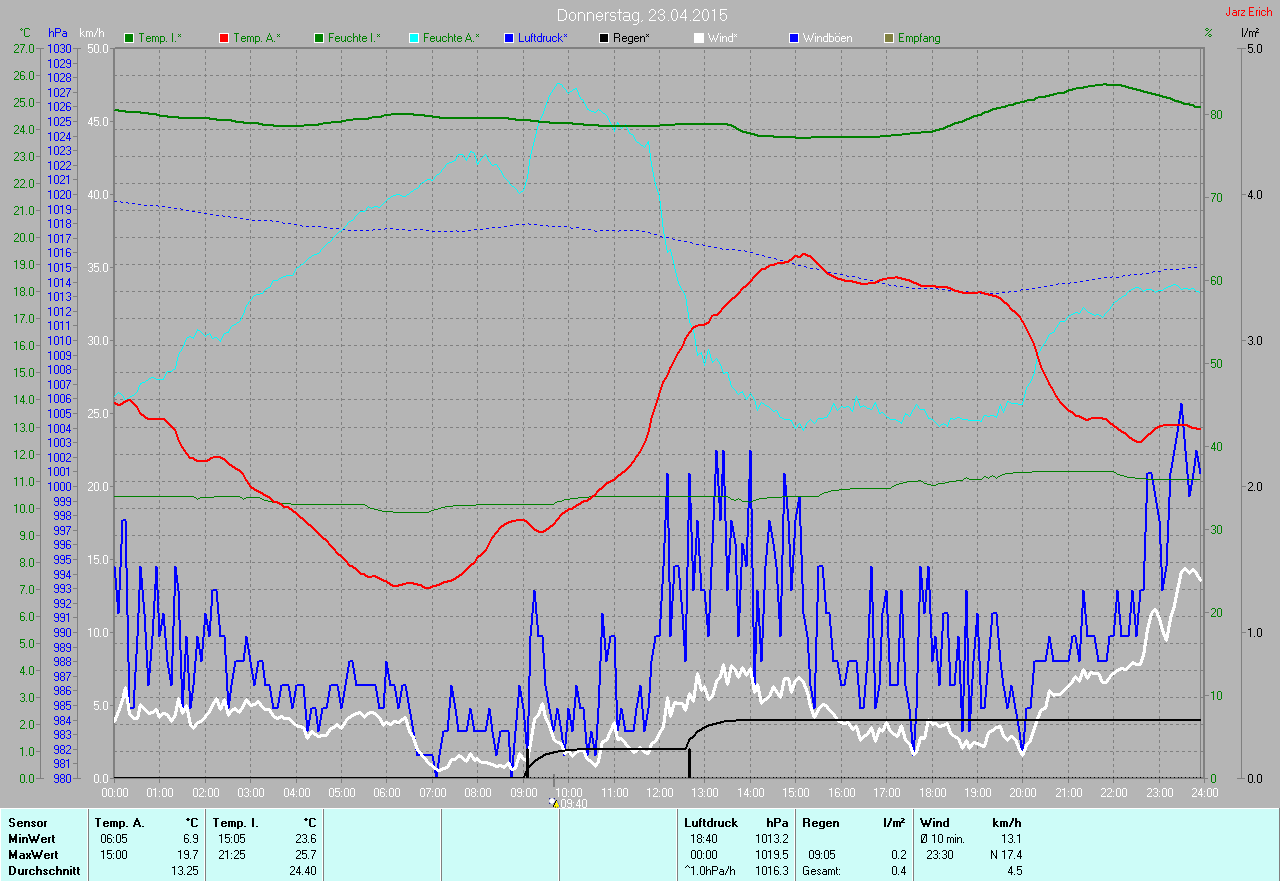
Task: Click the olive Empfang legend swatch
Action: click(889, 38)
